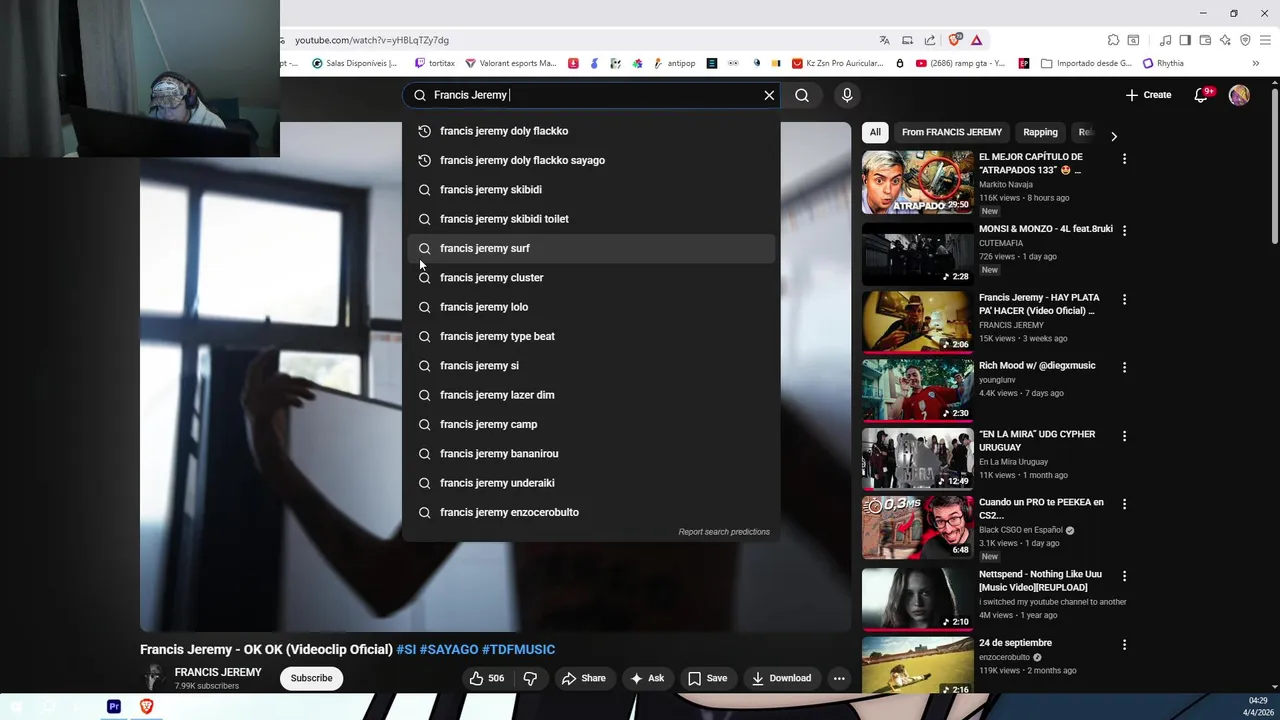
Task: Start voice search with the microphone icon
Action: [x=847, y=95]
